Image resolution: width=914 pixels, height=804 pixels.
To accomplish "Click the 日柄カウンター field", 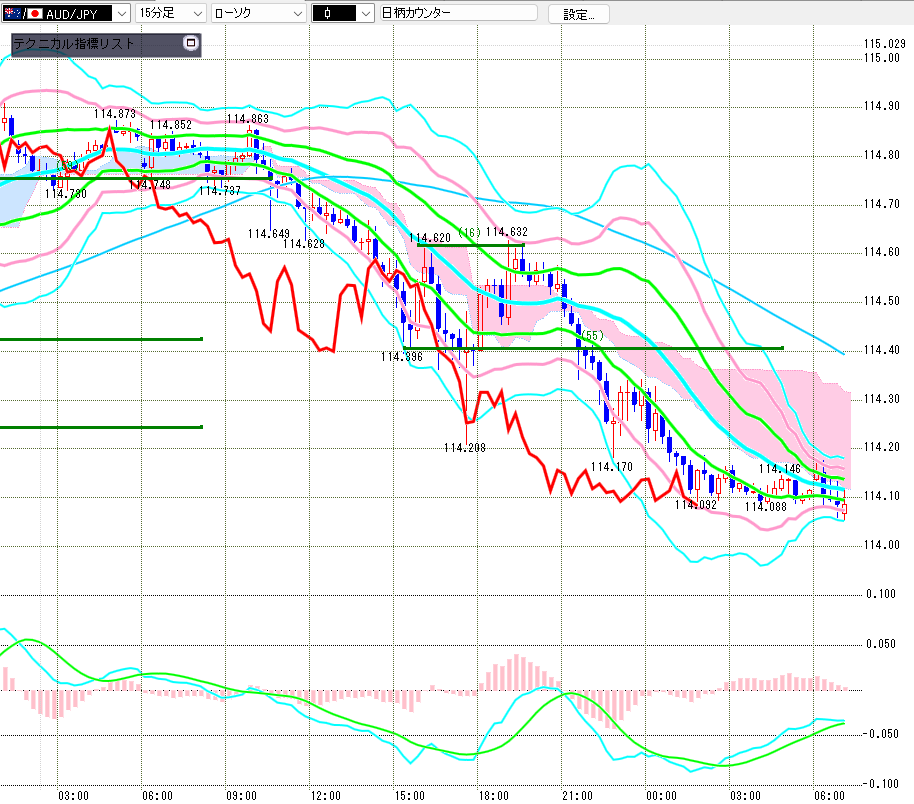I will (x=458, y=13).
